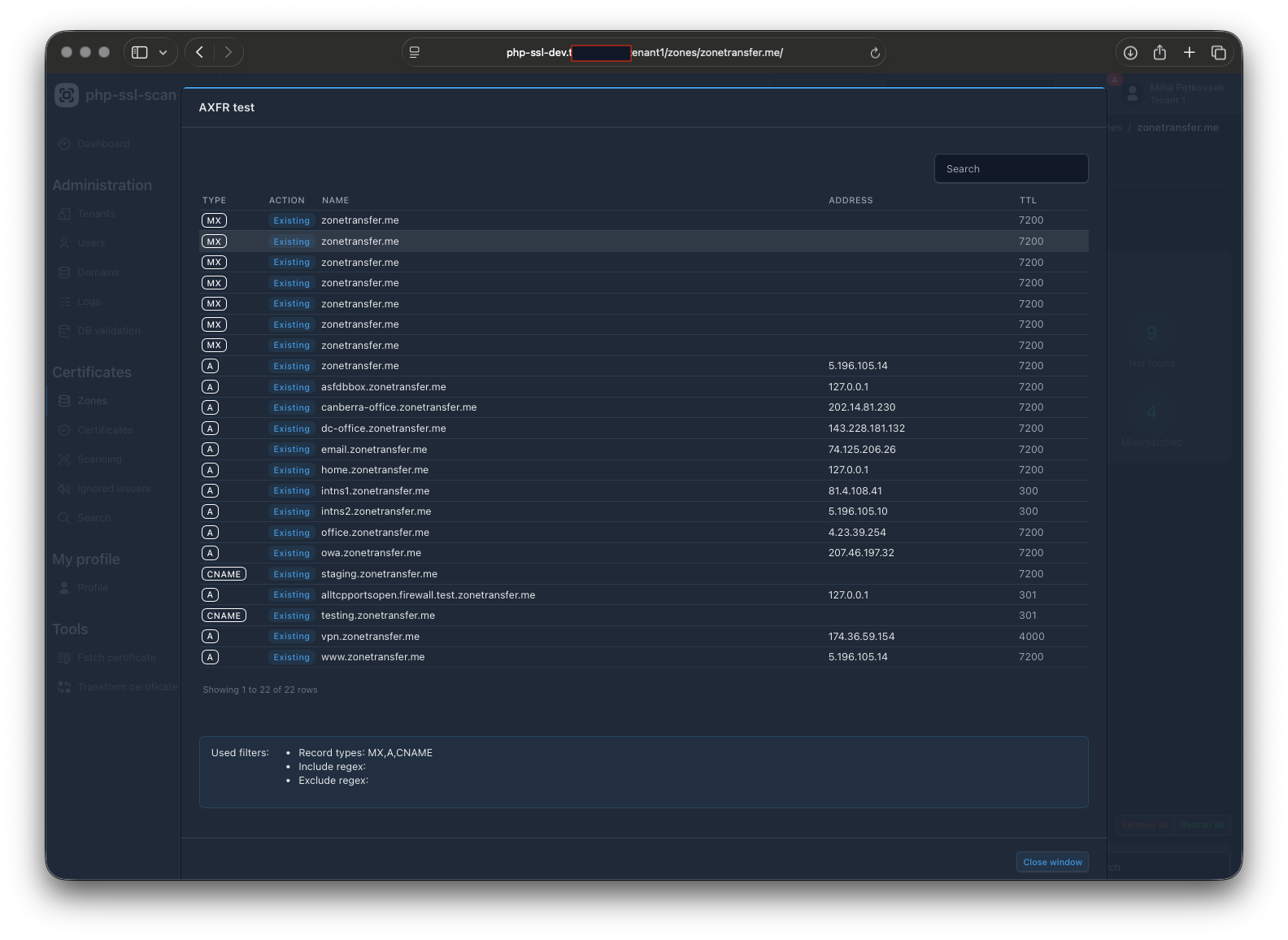Sort the table by the TYPE column header
This screenshot has width=1288, height=940.
coord(215,200)
